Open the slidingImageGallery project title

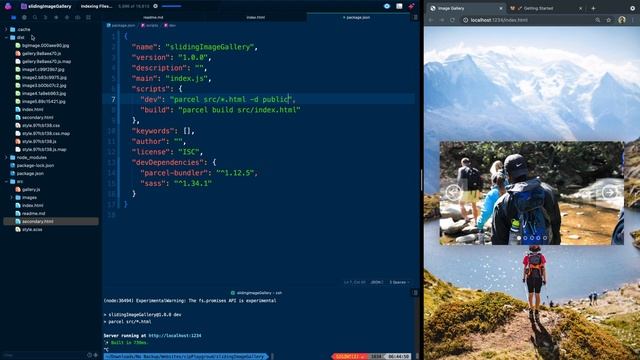(x=49, y=6)
